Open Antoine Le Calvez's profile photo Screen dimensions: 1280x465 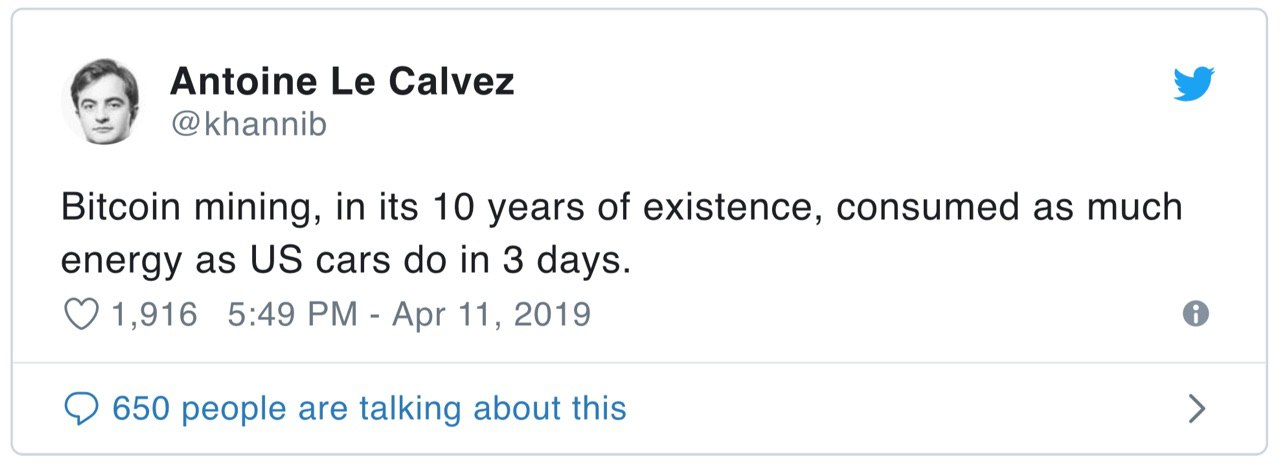(x=101, y=100)
